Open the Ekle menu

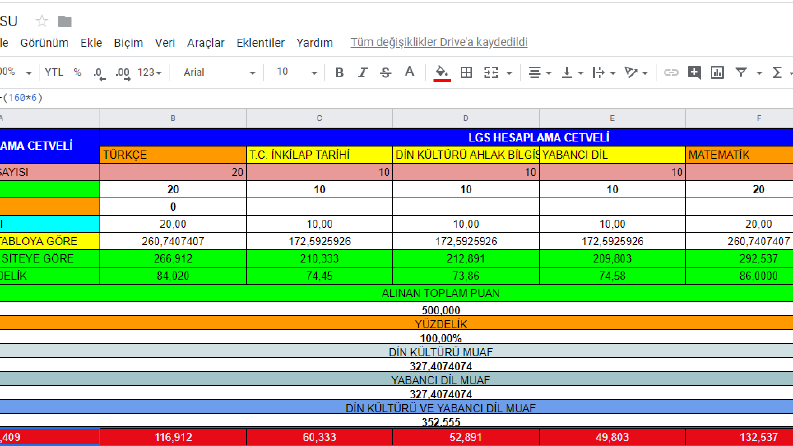click(x=91, y=43)
